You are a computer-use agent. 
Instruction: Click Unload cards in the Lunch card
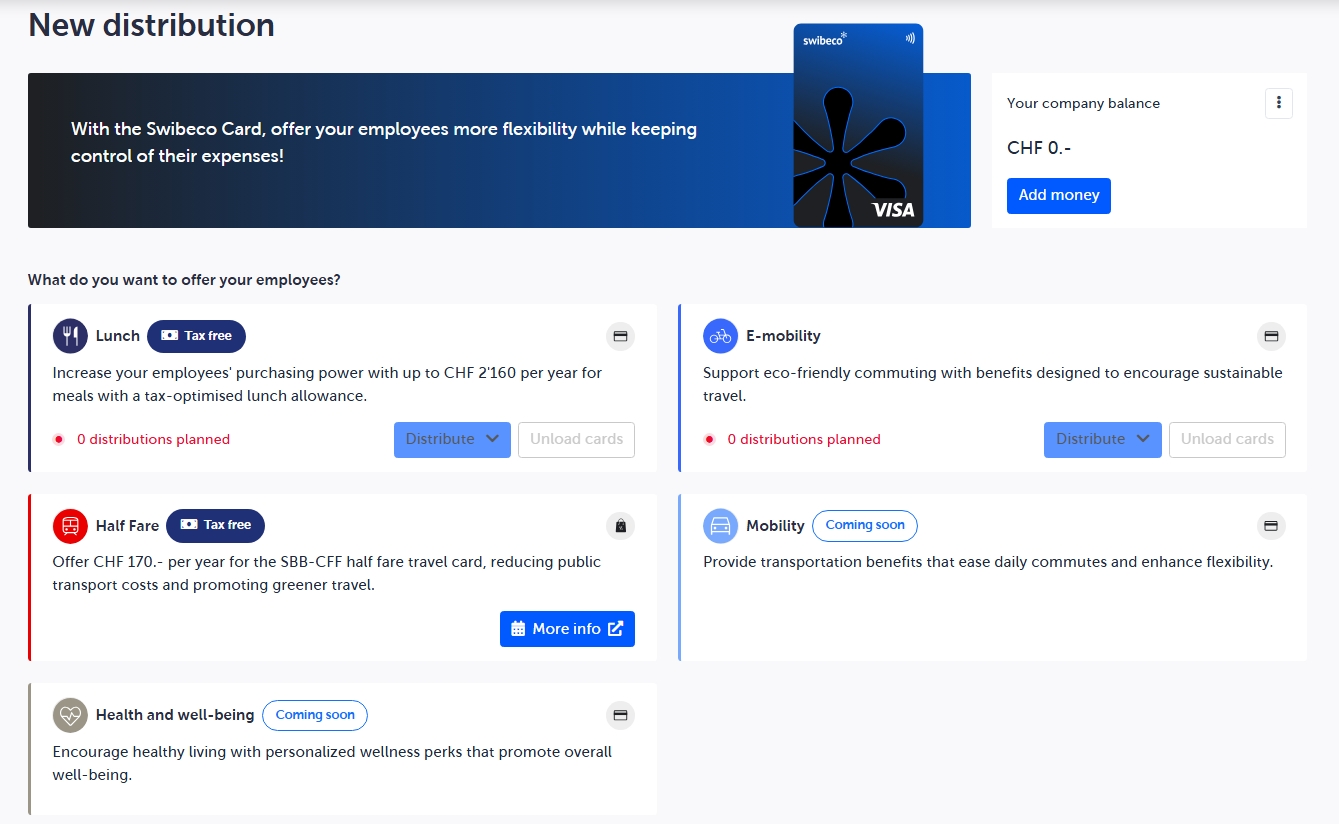576,440
